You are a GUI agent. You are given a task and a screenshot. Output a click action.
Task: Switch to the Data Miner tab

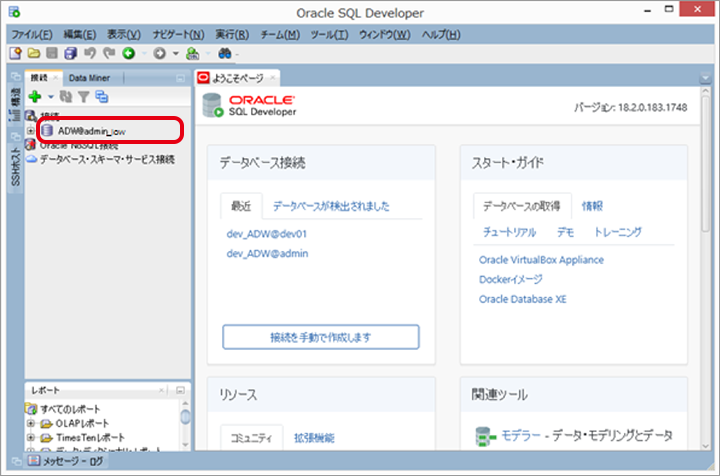coord(90,77)
